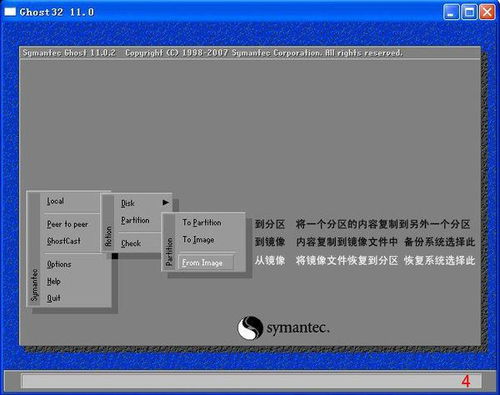Click the highlighted From Image item
The width and height of the screenshot is (500, 395).
coord(206,263)
